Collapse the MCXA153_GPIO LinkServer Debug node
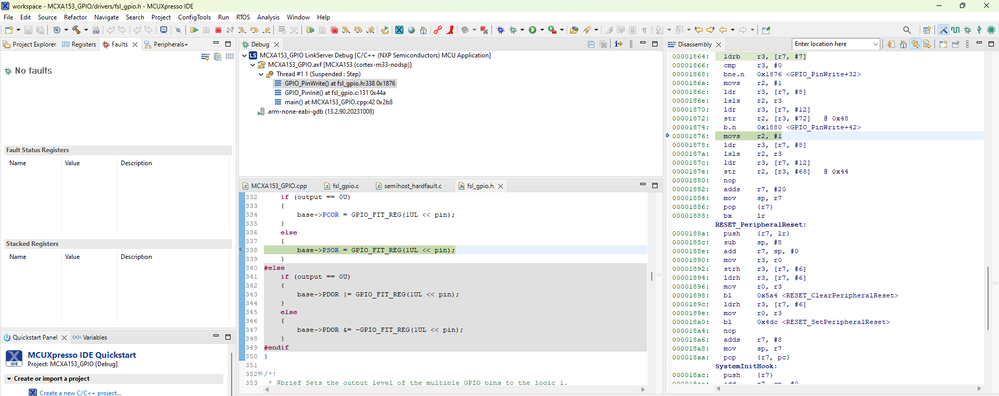 pos(245,55)
